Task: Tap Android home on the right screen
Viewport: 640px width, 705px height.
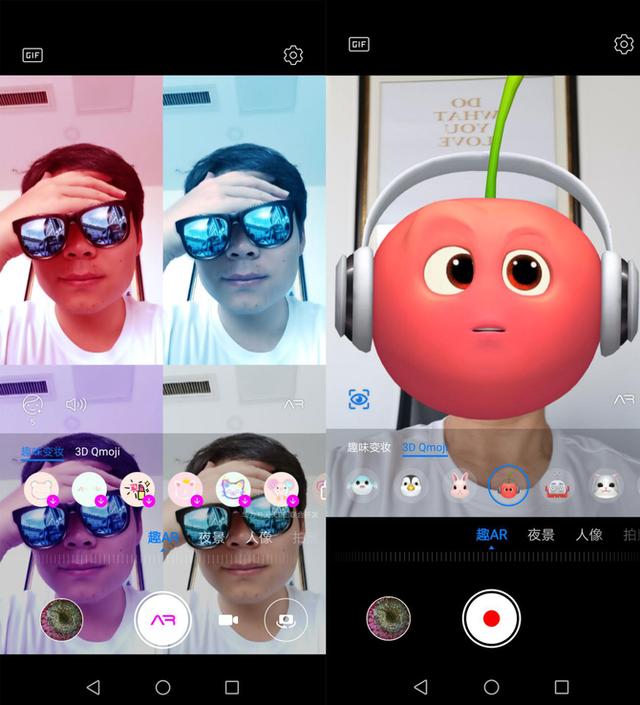Action: [x=492, y=687]
